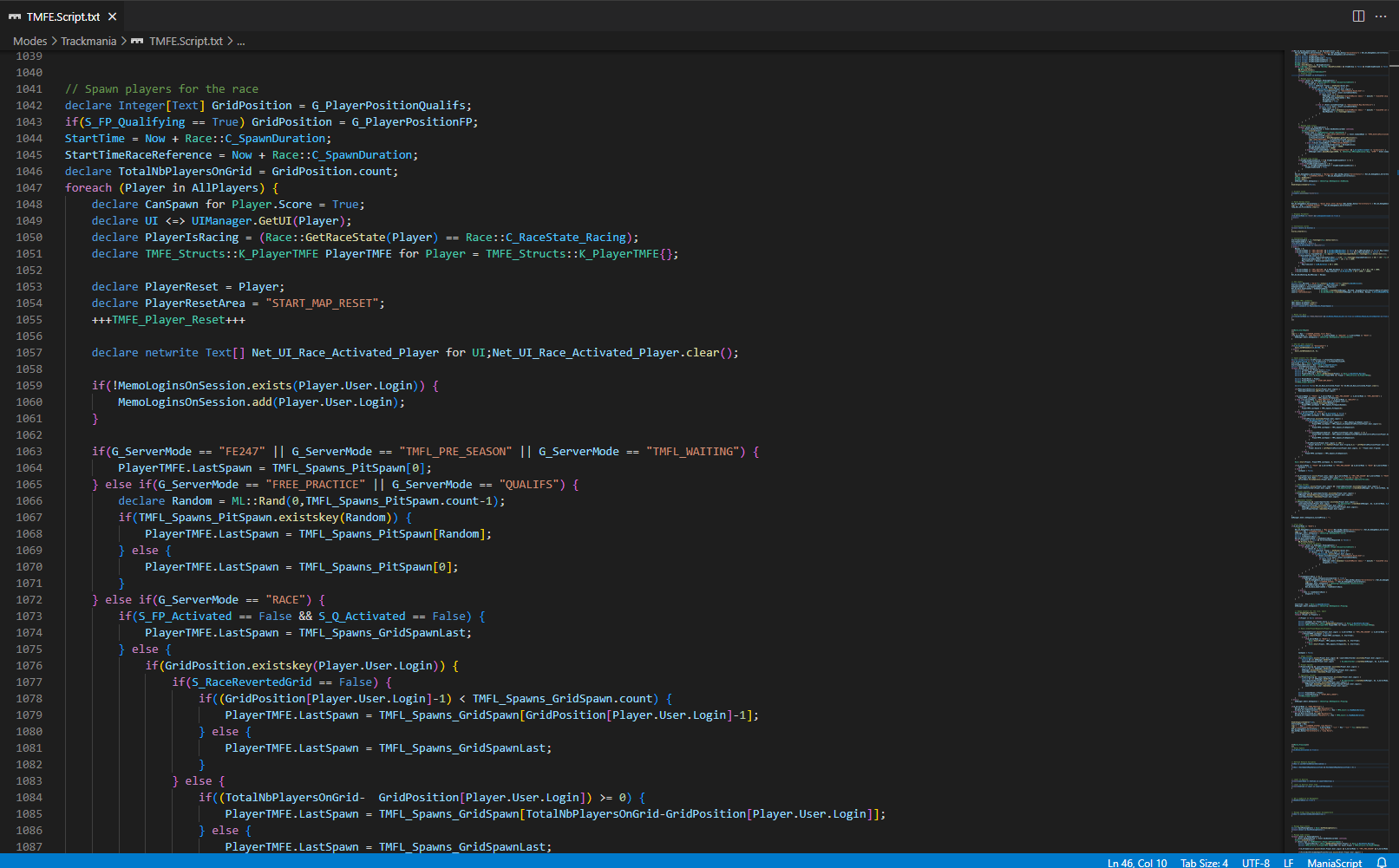Select the UTF-8 encoding indicator
Viewport: 1399px width, 868px height.
point(1255,862)
